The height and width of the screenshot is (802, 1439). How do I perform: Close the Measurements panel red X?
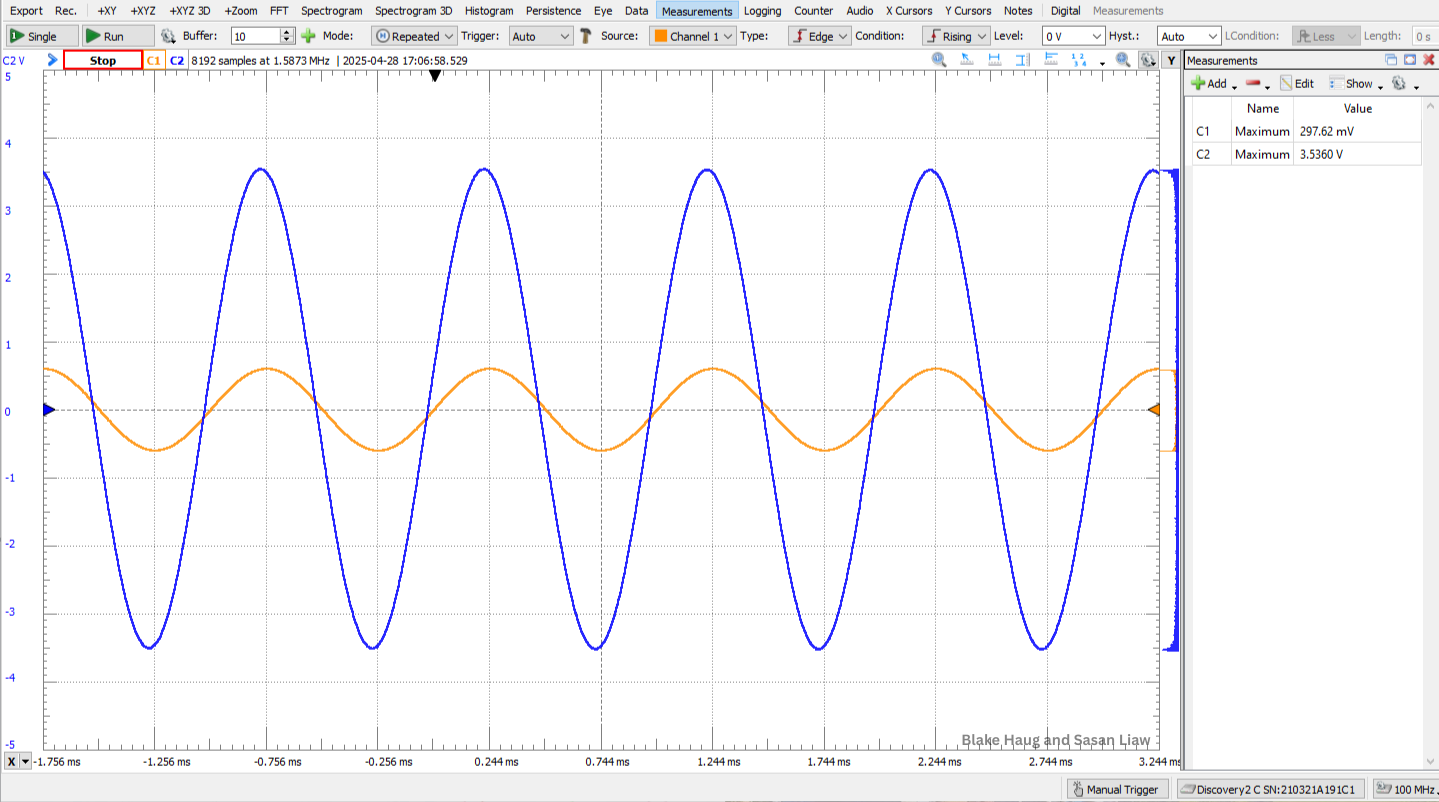(1428, 60)
